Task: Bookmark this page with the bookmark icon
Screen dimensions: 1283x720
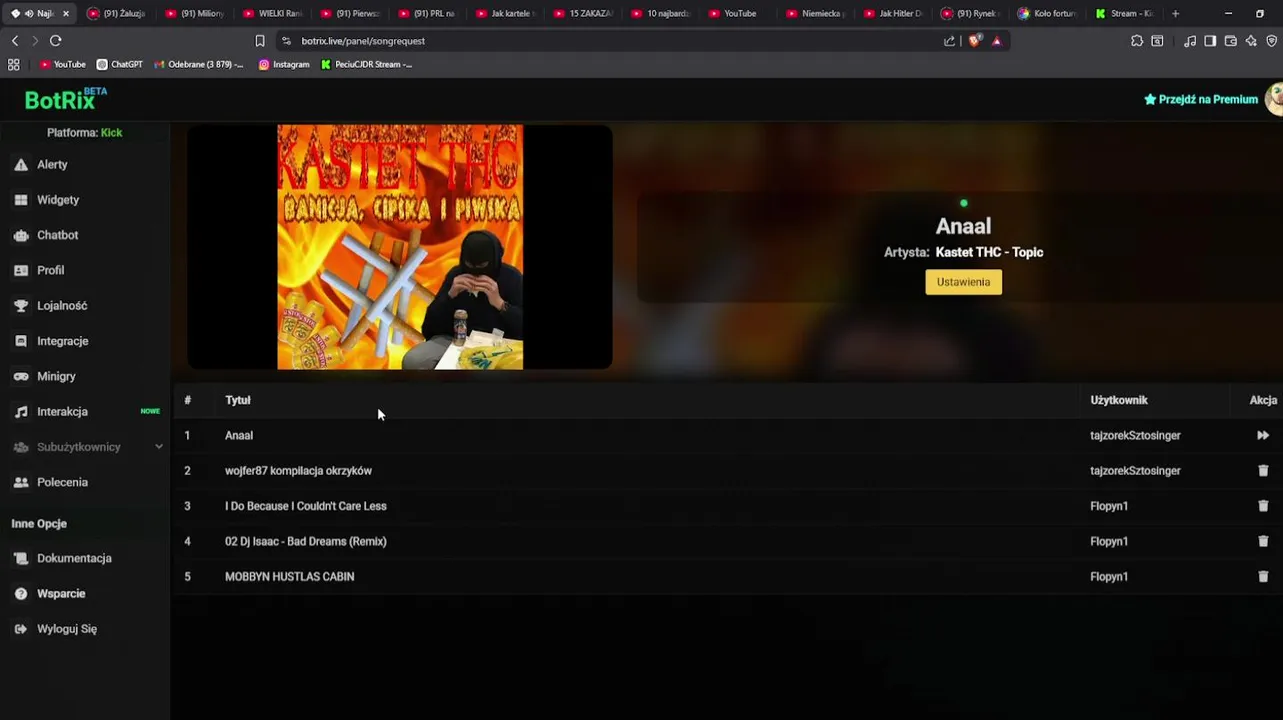Action: coord(260,41)
